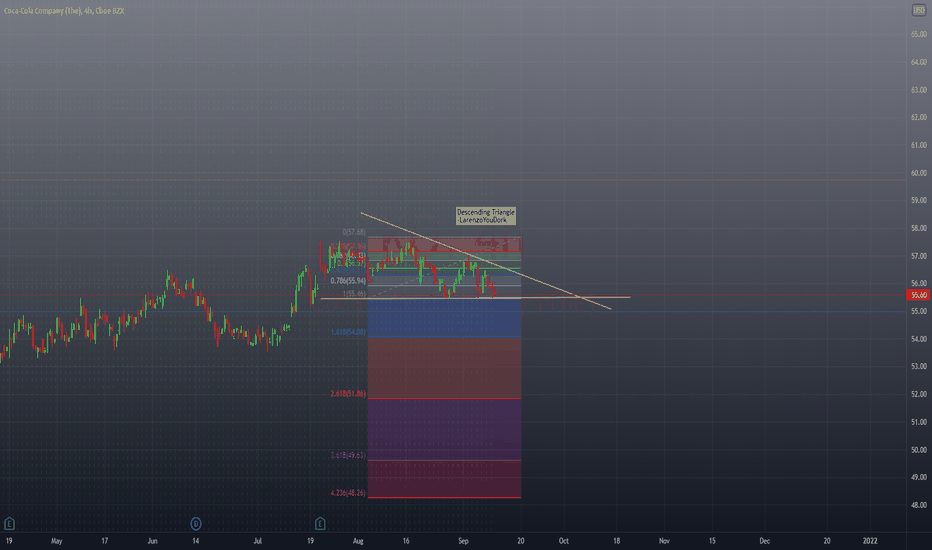This screenshot has height=550, width=932.
Task: Select the 2.618(51.86) Fibonacci extension label
Action: (348, 394)
